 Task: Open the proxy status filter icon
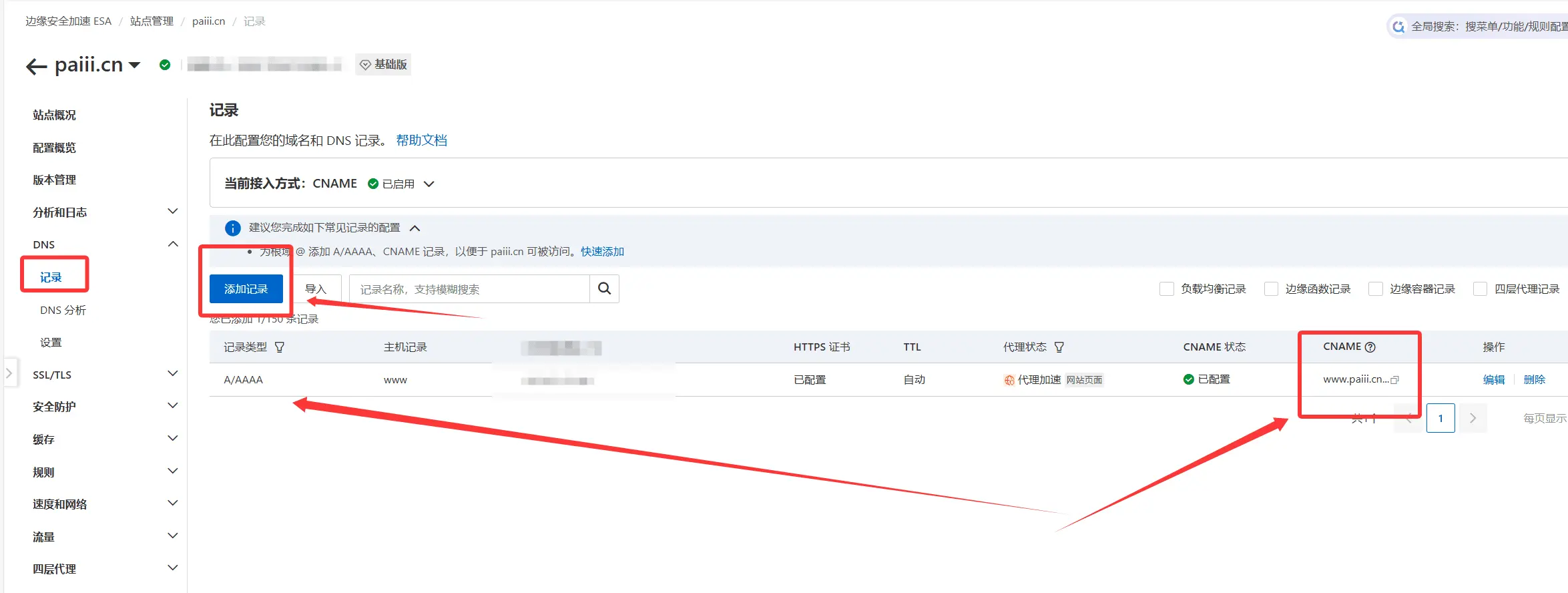1059,347
